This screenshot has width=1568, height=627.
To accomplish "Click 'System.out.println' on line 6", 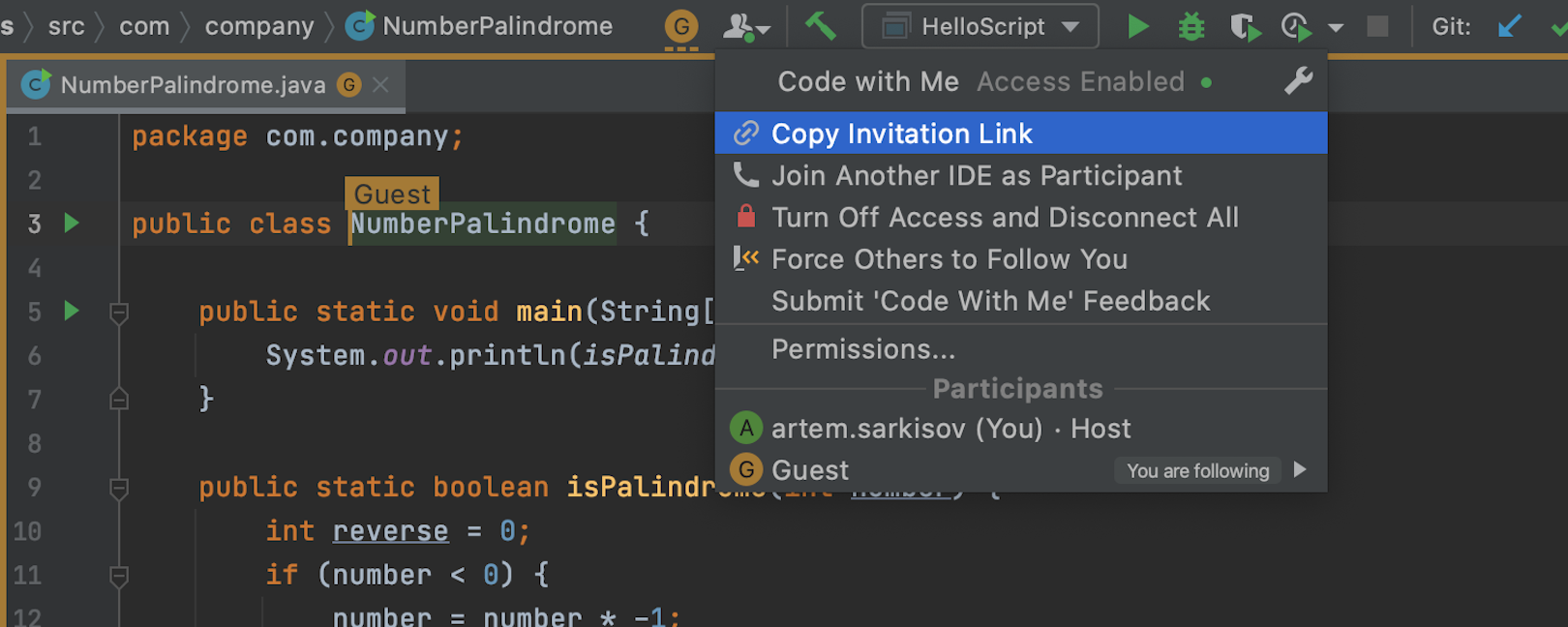I will pos(416,355).
